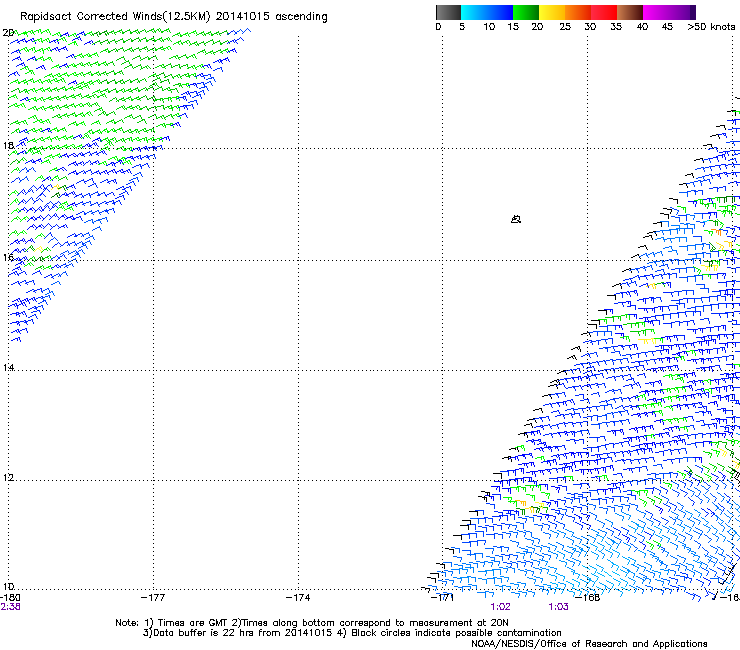Click the small island outline marker

(516, 219)
